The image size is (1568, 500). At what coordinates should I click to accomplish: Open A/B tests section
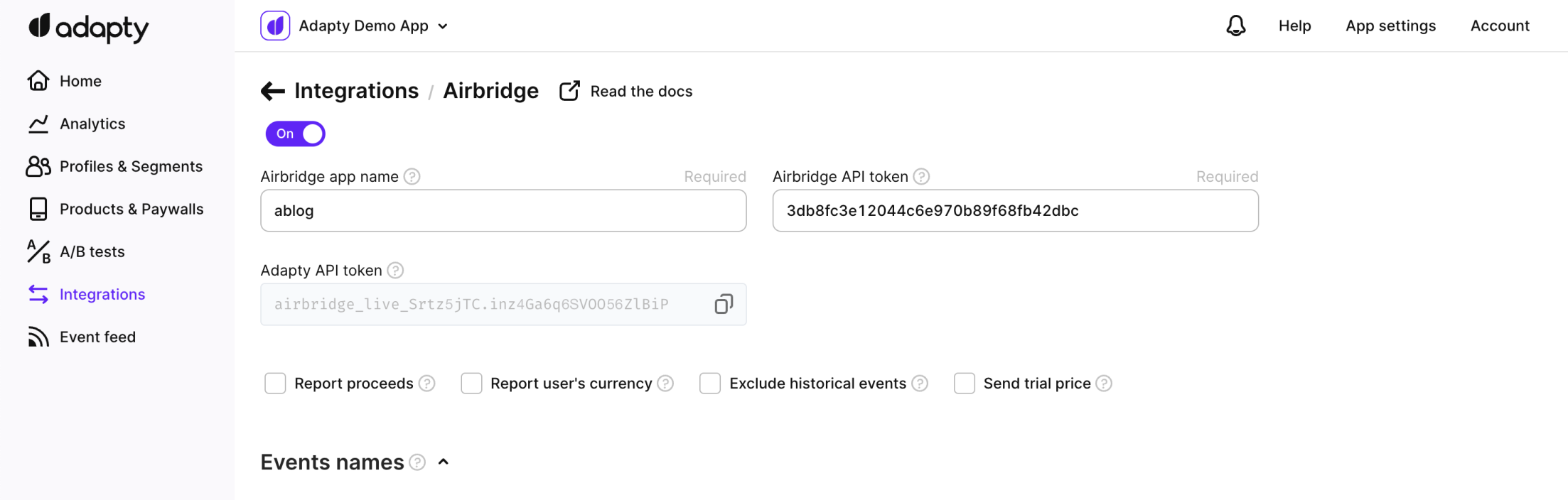pyautogui.click(x=92, y=251)
